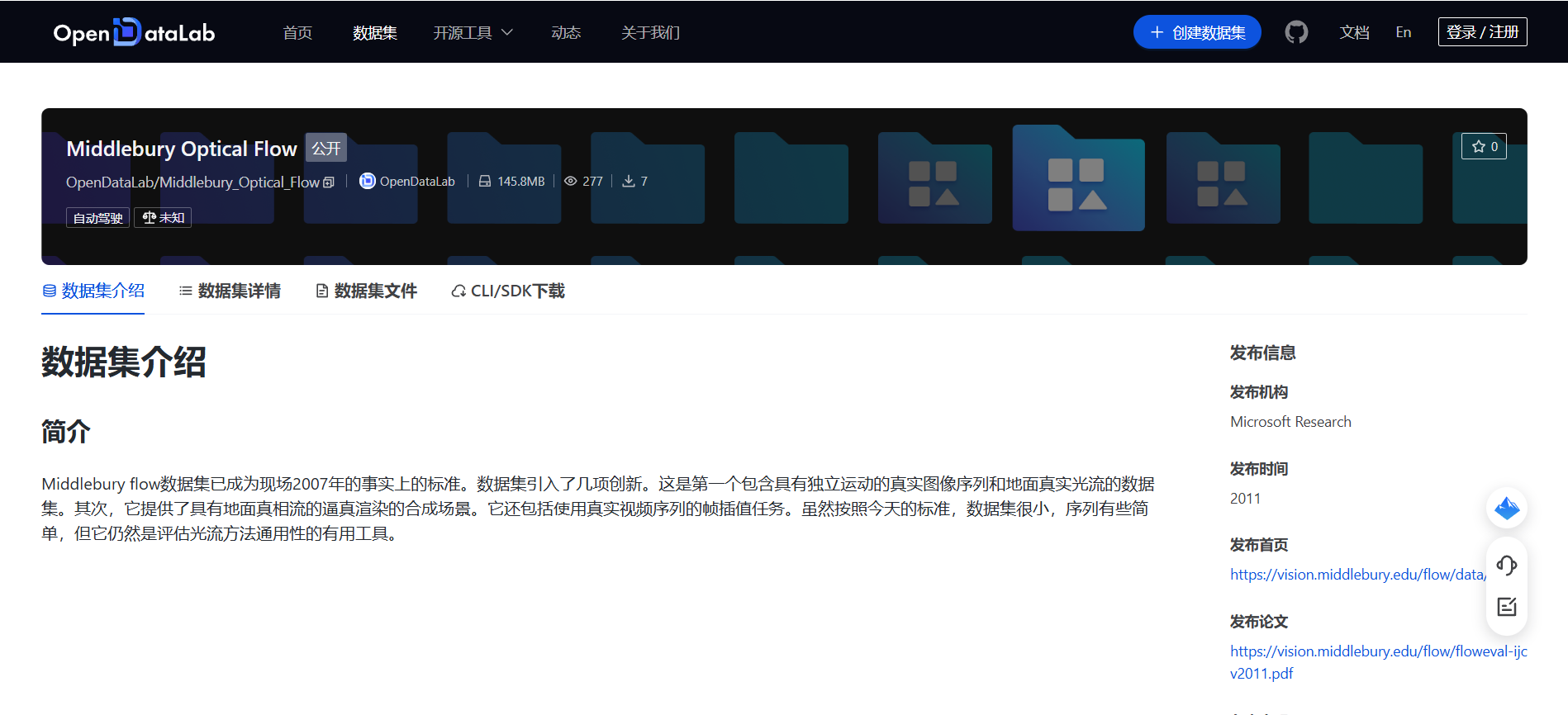Open 关于我们 navigation item

pyautogui.click(x=650, y=32)
